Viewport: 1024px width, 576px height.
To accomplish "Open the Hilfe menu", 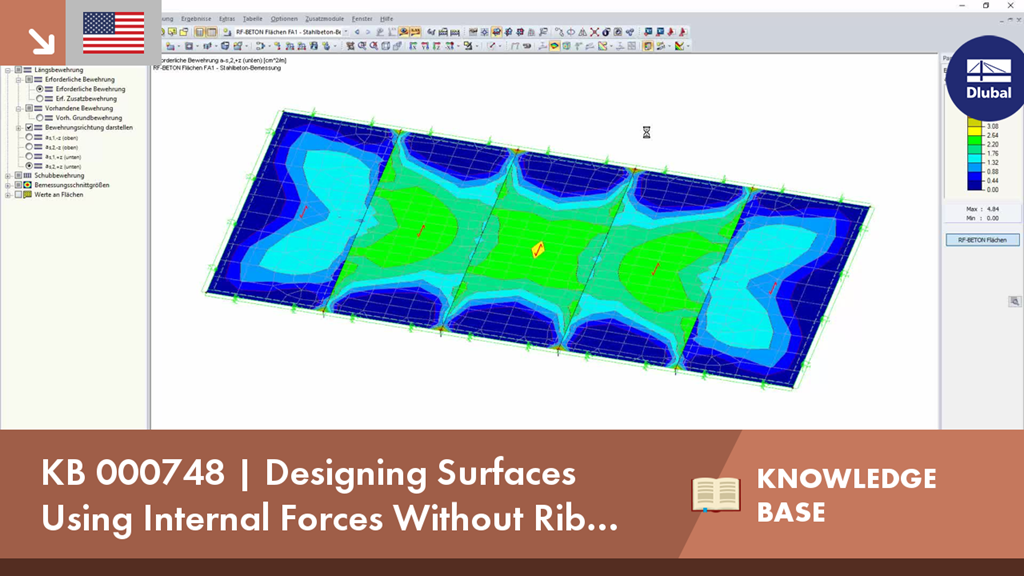I will [x=387, y=19].
